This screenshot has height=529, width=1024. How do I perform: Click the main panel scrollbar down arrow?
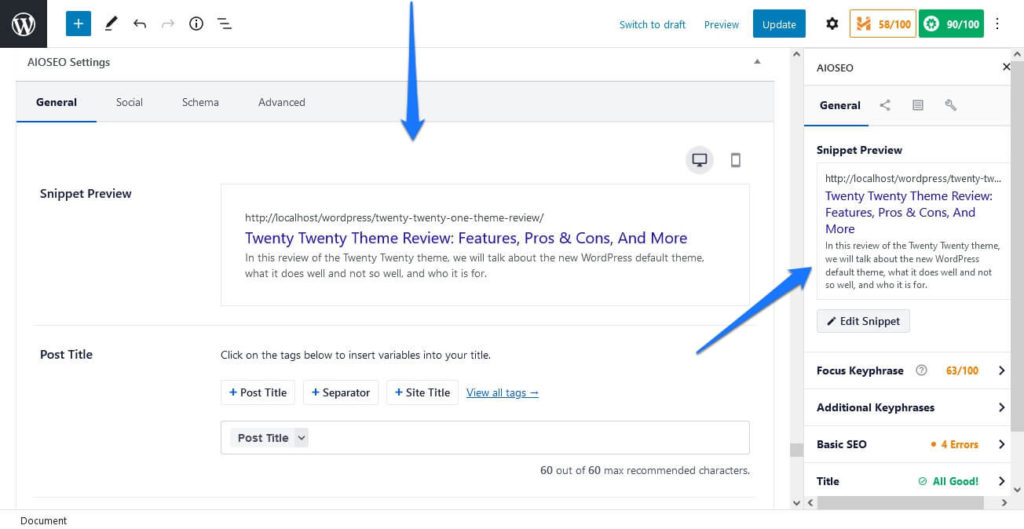(x=796, y=503)
